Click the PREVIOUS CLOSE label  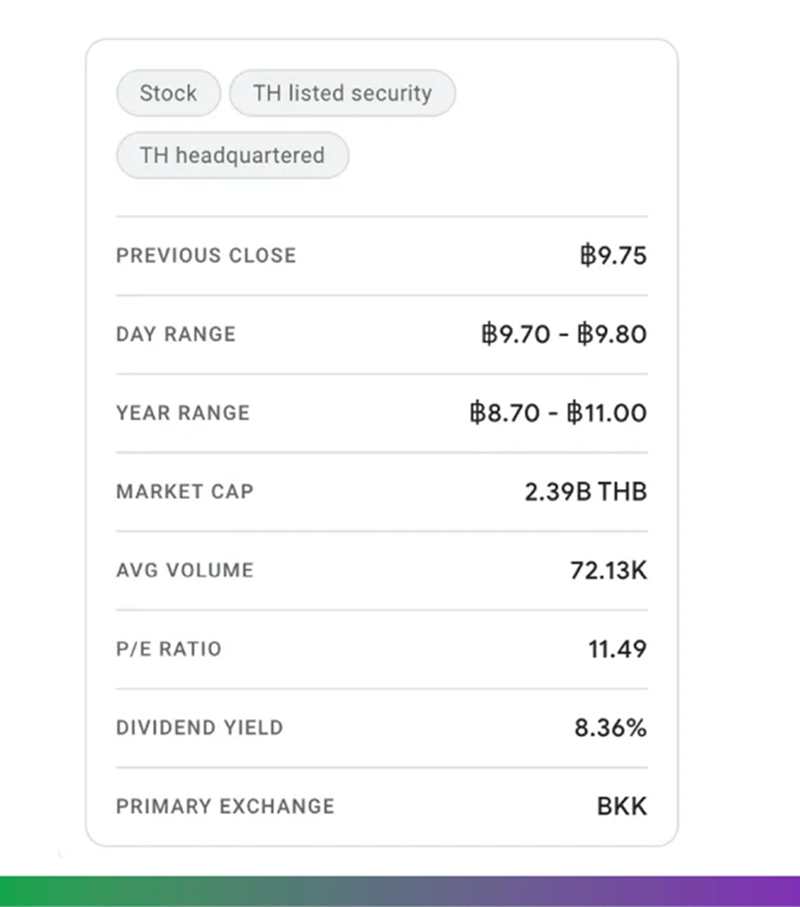206,255
